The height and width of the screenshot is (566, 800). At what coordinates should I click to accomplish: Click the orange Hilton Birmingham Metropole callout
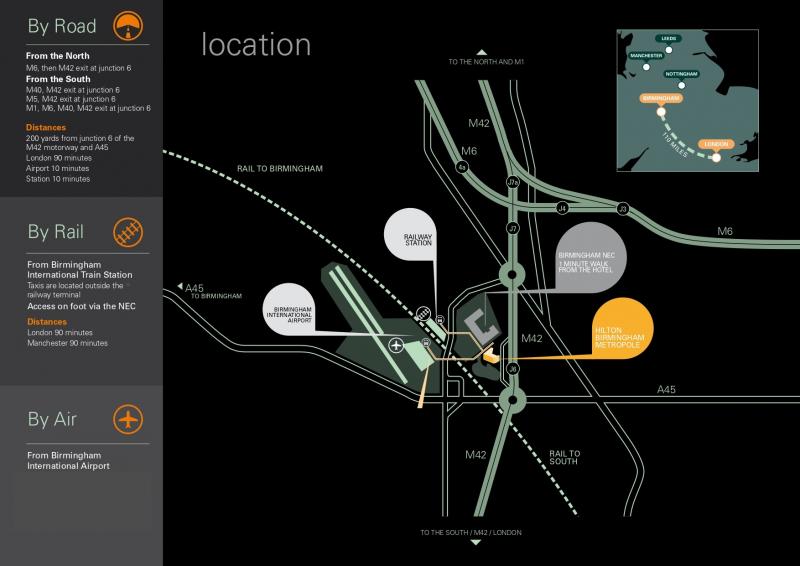(622, 329)
